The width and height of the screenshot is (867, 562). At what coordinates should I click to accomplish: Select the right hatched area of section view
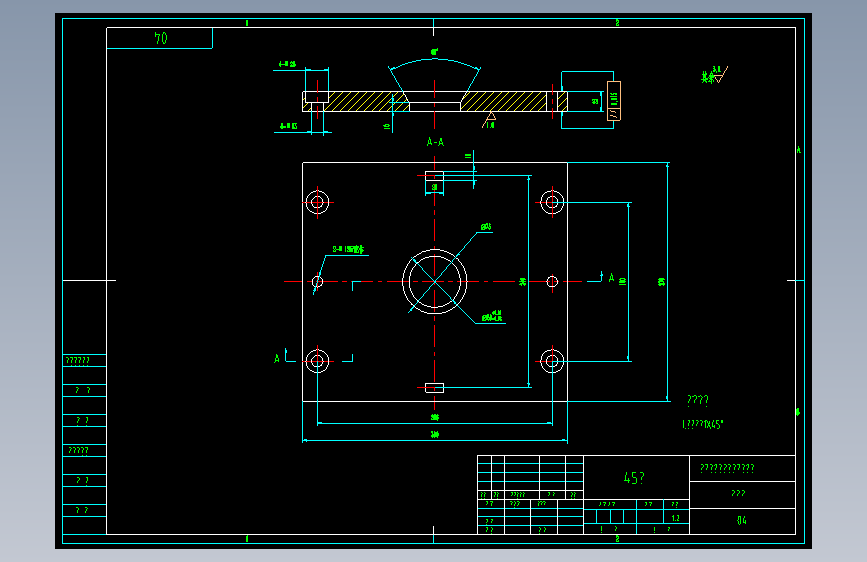pos(504,102)
